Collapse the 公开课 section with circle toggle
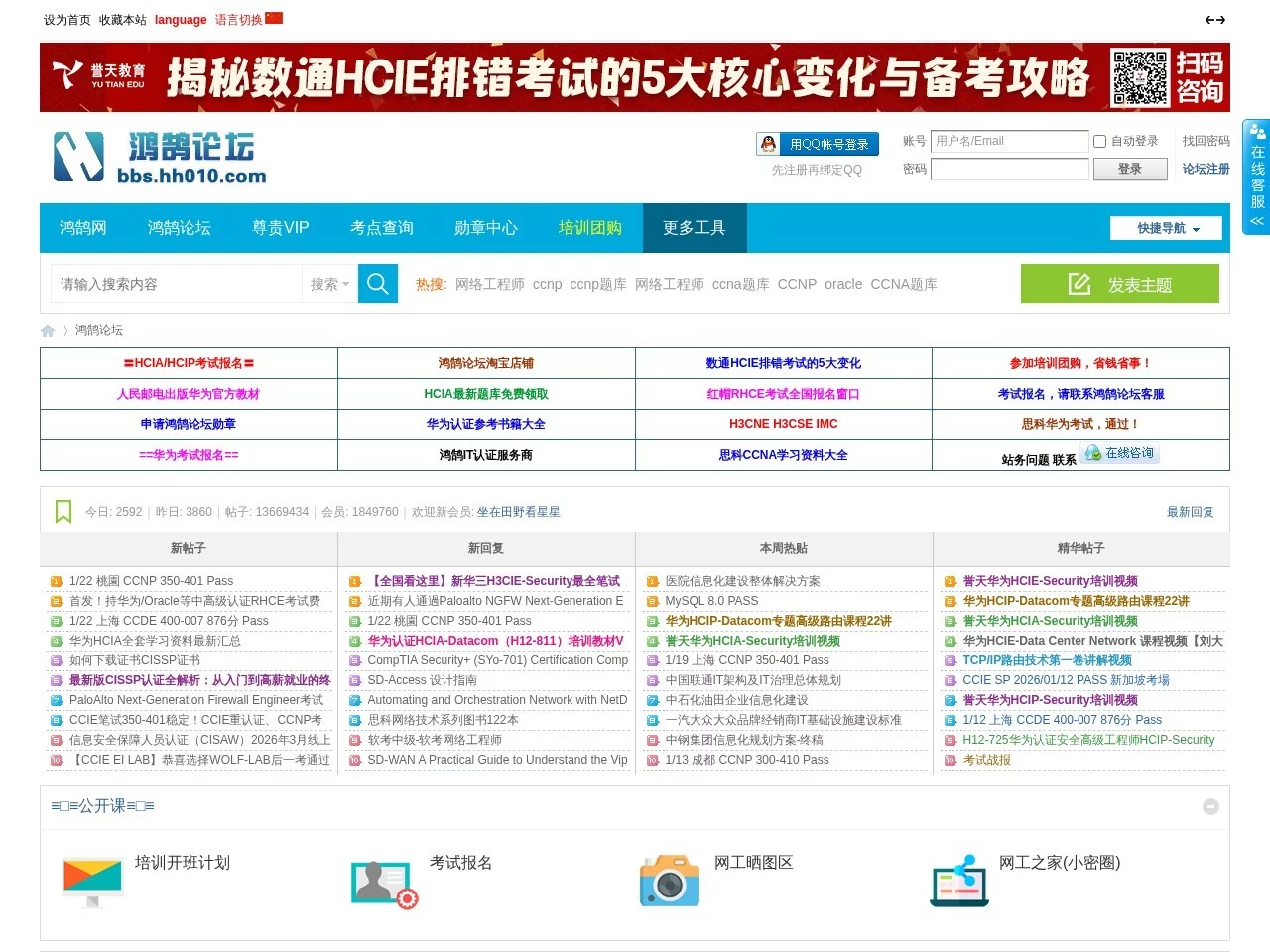Image resolution: width=1270 pixels, height=952 pixels. (x=1210, y=806)
